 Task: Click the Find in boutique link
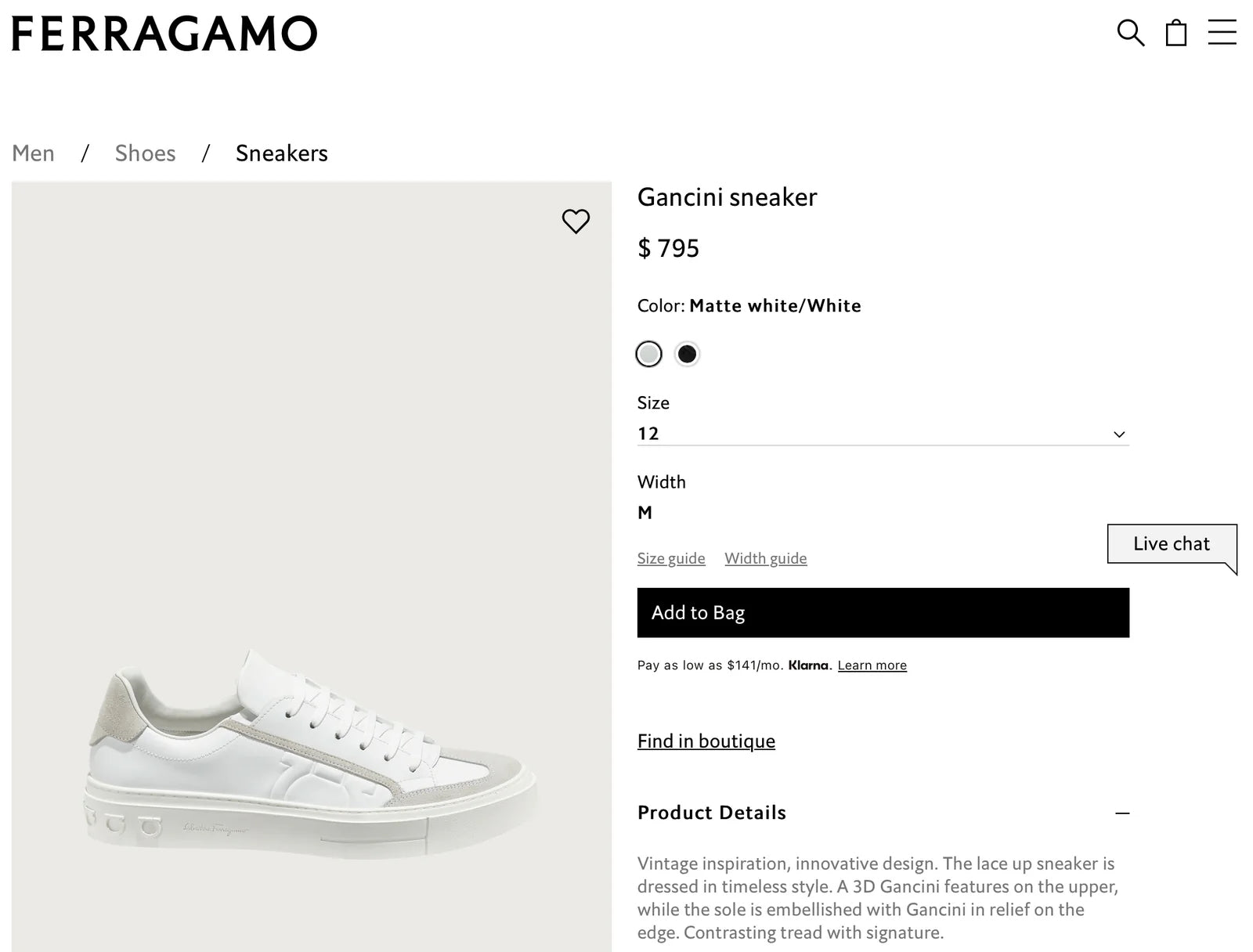click(706, 741)
